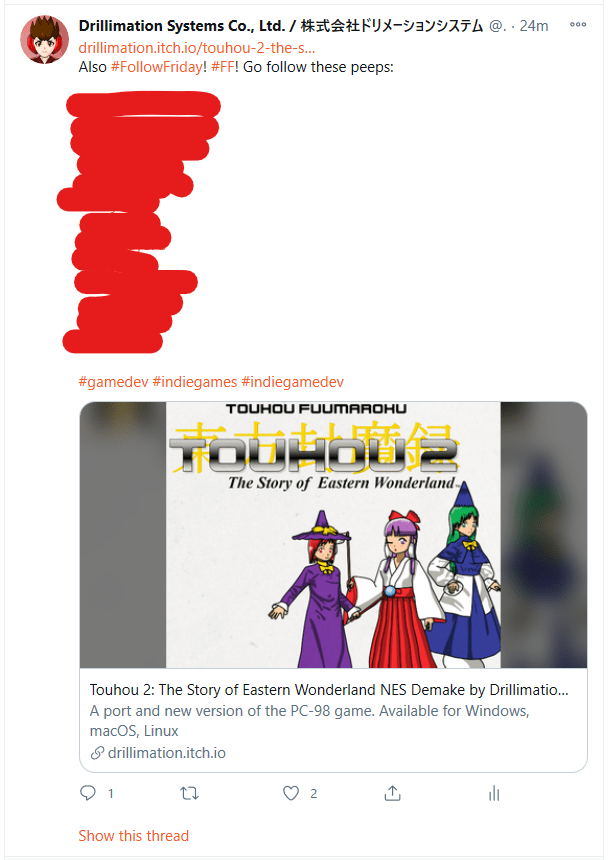Open the 24m tweet timestamp
Screen dimensions: 609x860
(533, 26)
